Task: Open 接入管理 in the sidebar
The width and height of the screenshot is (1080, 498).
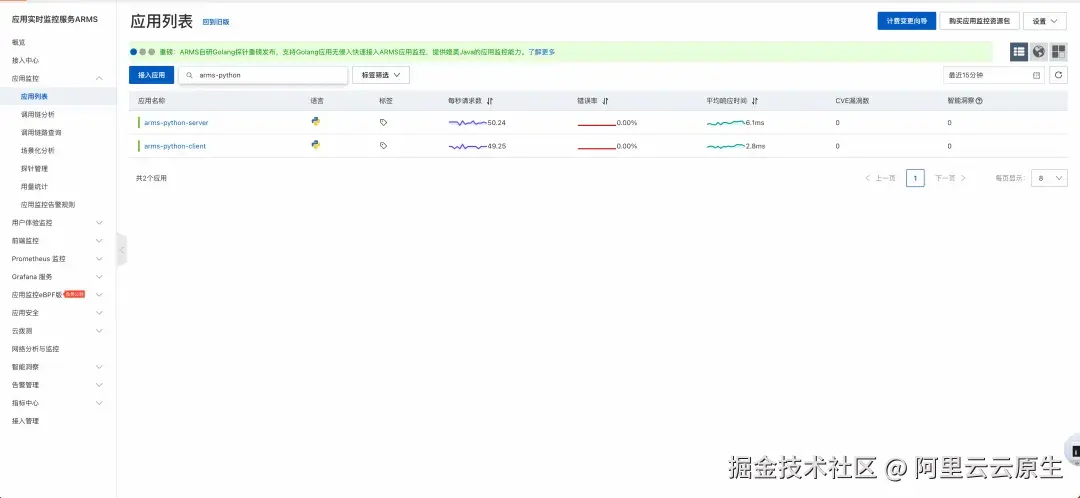Action: [25, 420]
